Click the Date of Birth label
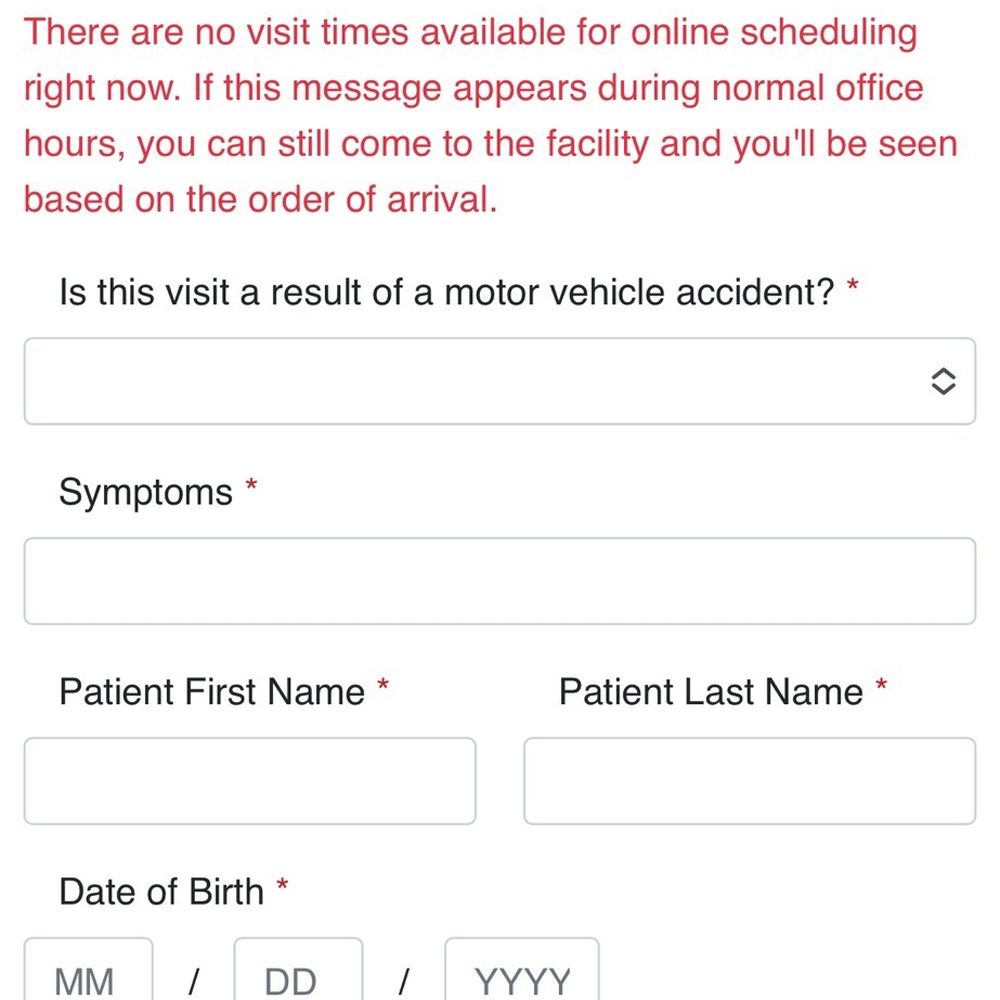1000x1000 pixels. [x=161, y=892]
